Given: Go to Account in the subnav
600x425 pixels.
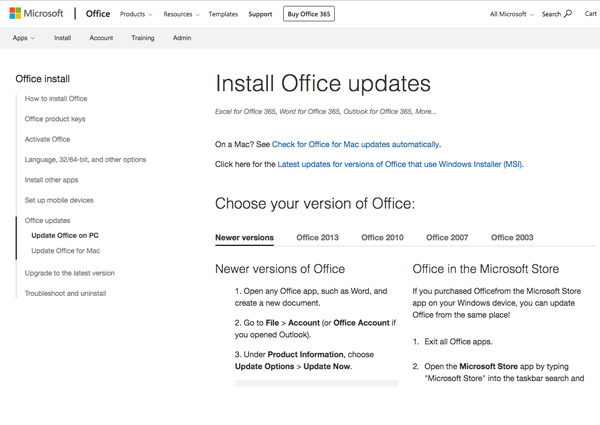Looking at the screenshot, I should pos(101,38).
